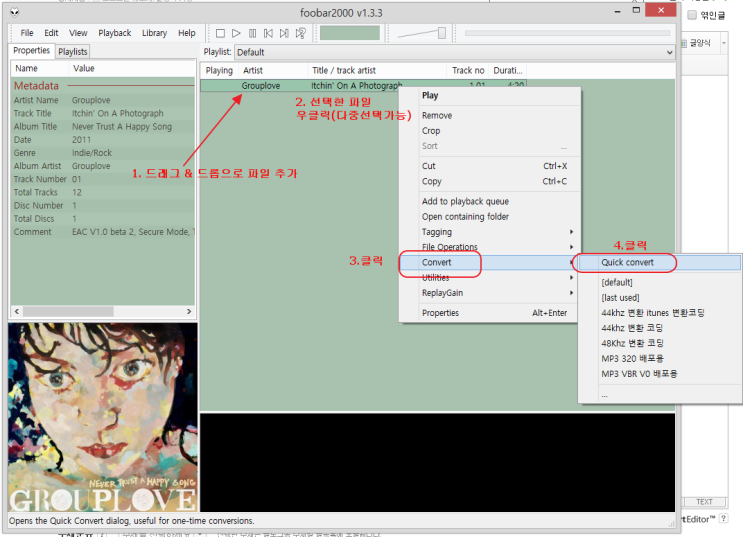This screenshot has width=743, height=537.
Task: Expand the File Operations submenu
Action: point(490,247)
